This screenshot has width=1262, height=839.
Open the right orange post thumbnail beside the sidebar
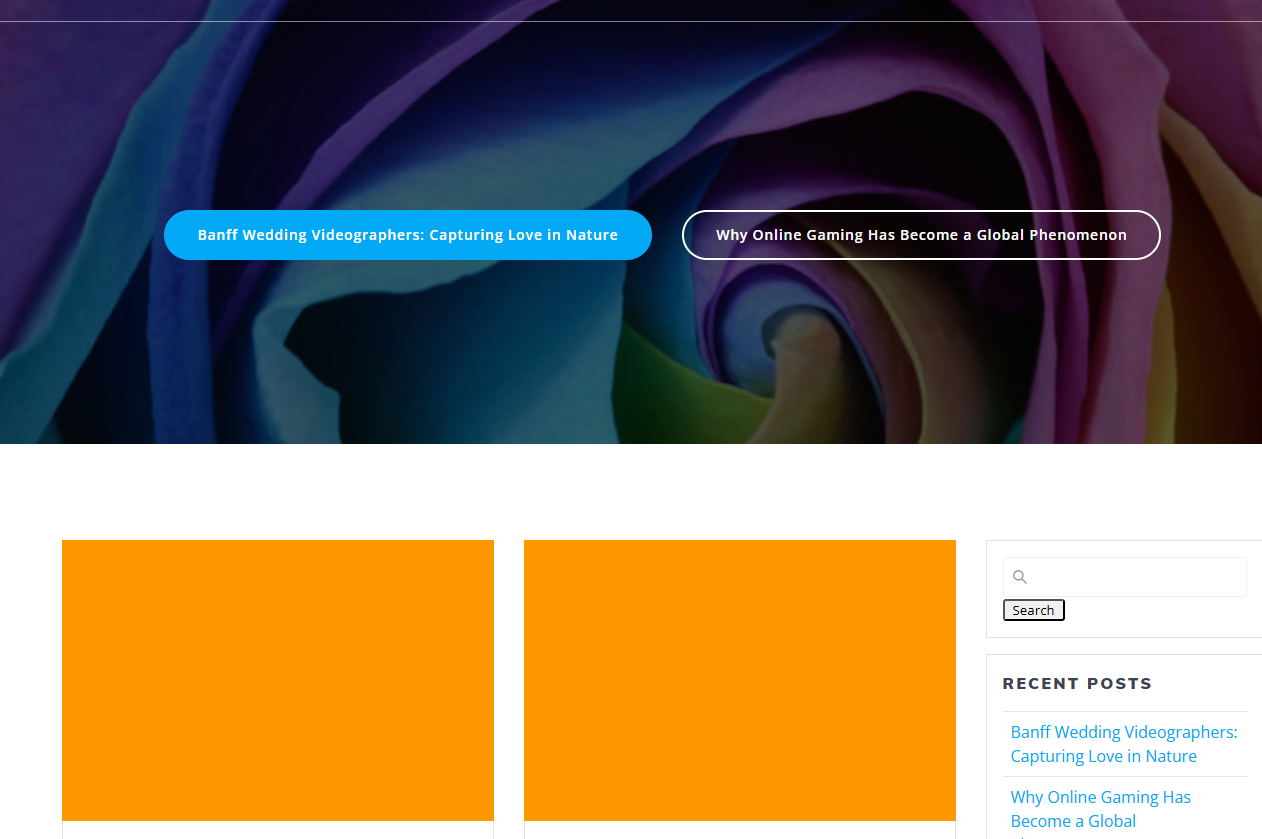[x=740, y=680]
